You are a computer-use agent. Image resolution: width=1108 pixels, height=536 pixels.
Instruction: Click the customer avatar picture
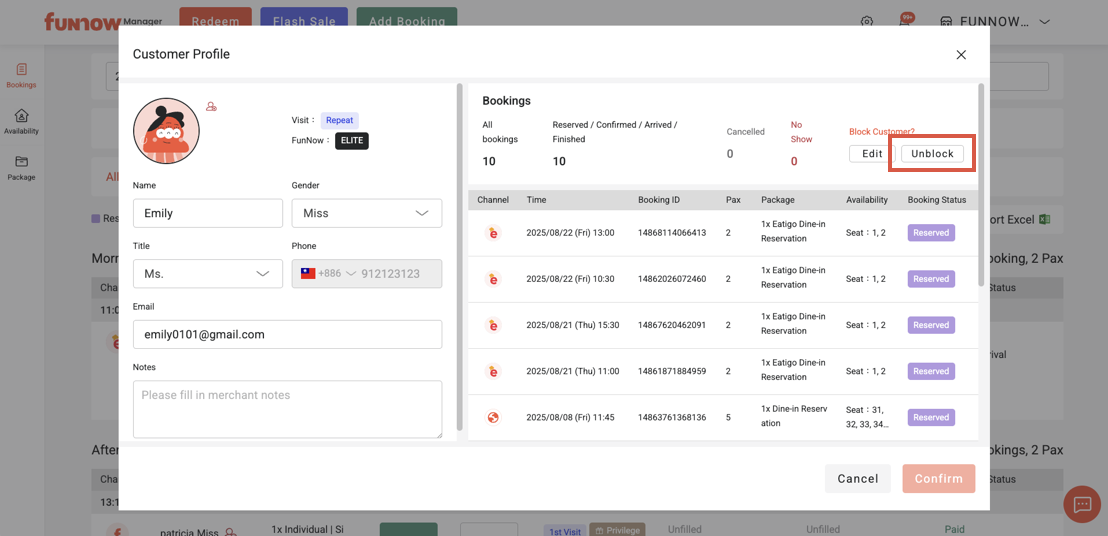(166, 131)
